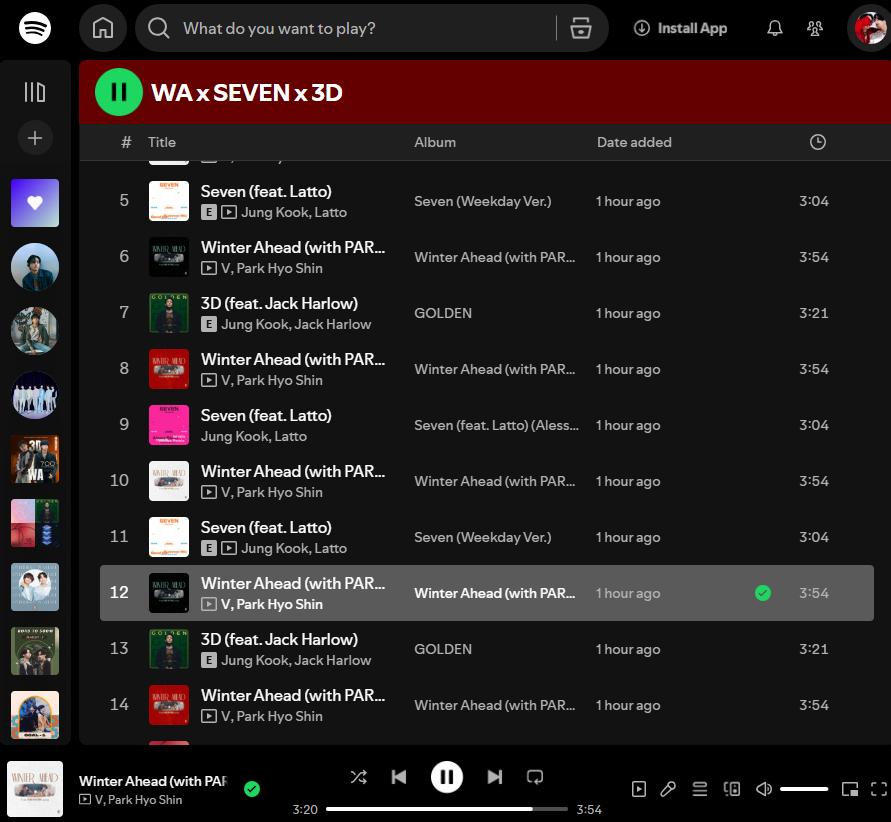This screenshot has height=822, width=891.
Task: Open Jack Harlow artist link in row 13
Action: click(x=332, y=660)
